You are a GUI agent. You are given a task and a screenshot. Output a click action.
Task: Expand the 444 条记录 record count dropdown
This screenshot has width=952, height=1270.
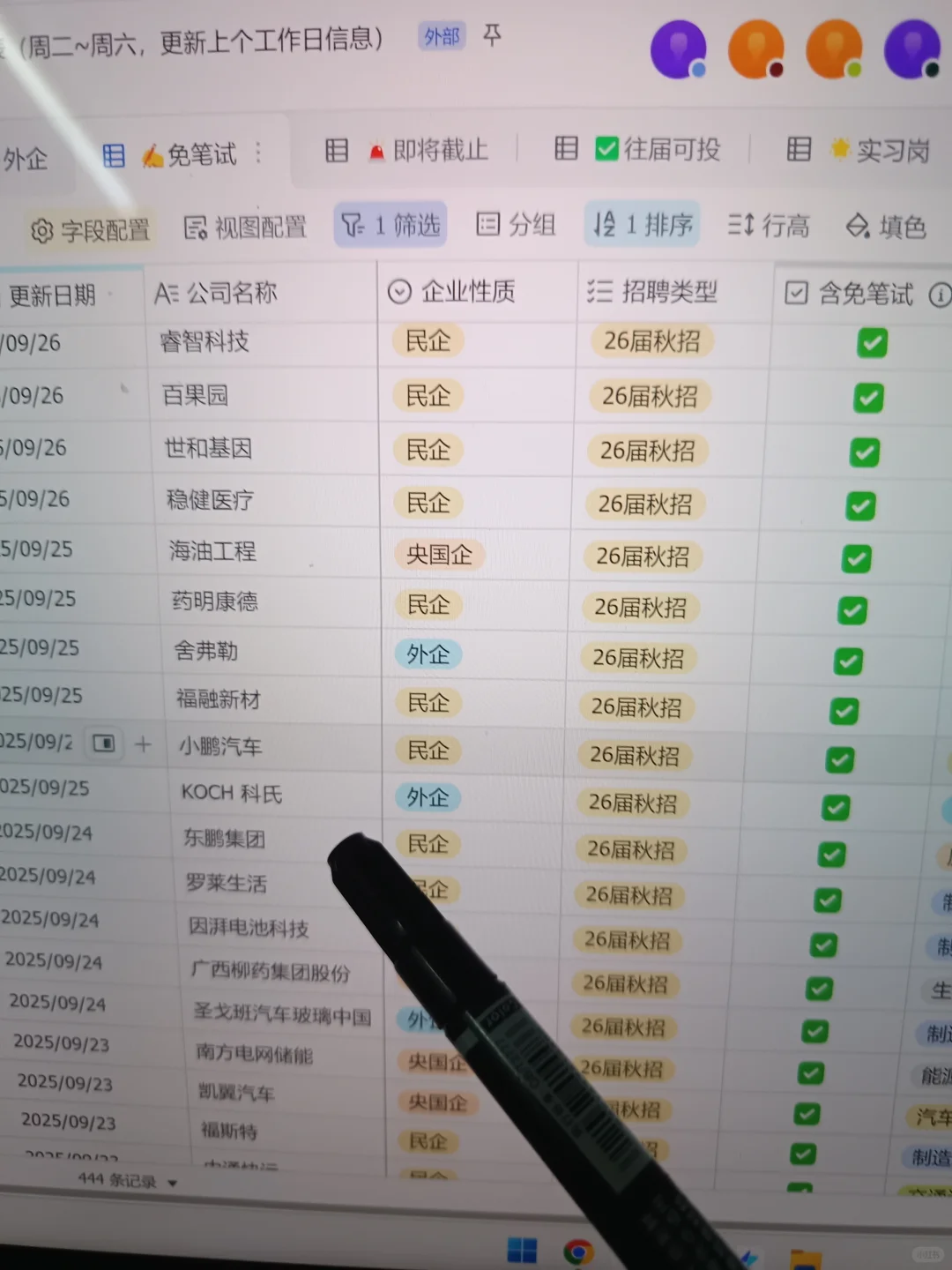pos(172,1182)
